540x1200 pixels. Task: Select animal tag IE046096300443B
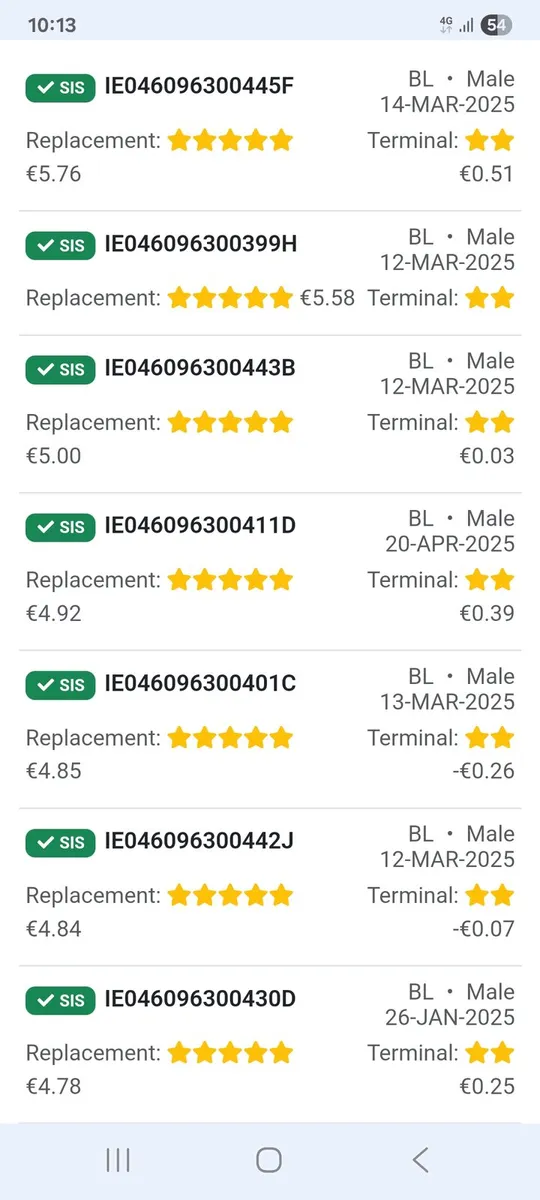(x=200, y=368)
